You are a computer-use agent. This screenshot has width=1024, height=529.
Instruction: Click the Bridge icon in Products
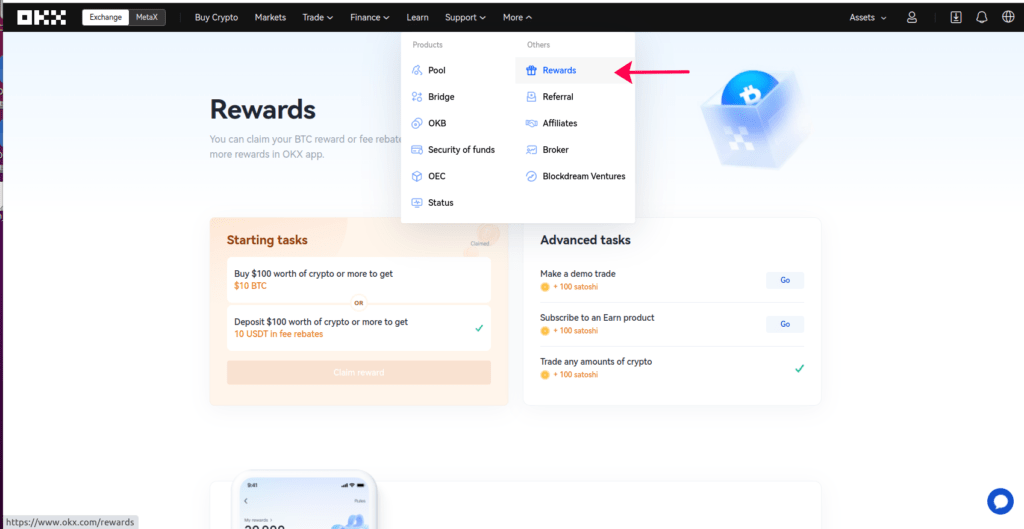417,97
